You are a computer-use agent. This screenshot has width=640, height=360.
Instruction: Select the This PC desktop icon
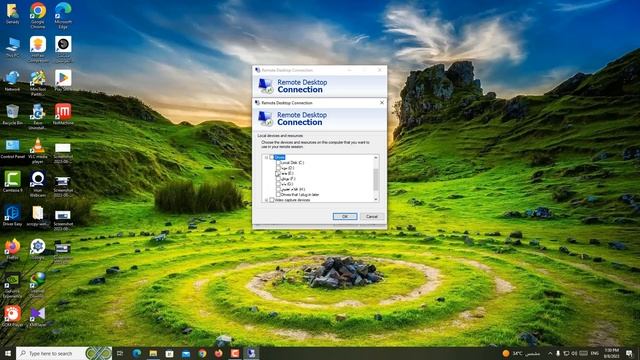coord(12,48)
